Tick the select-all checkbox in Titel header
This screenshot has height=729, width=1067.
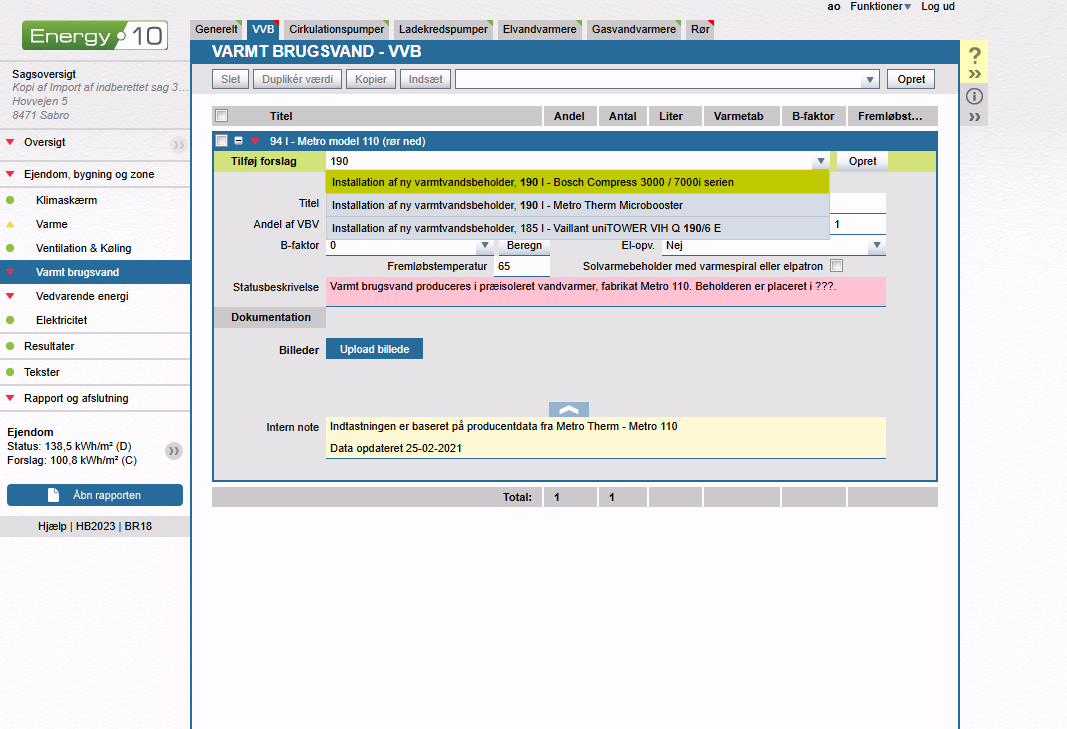(x=222, y=116)
